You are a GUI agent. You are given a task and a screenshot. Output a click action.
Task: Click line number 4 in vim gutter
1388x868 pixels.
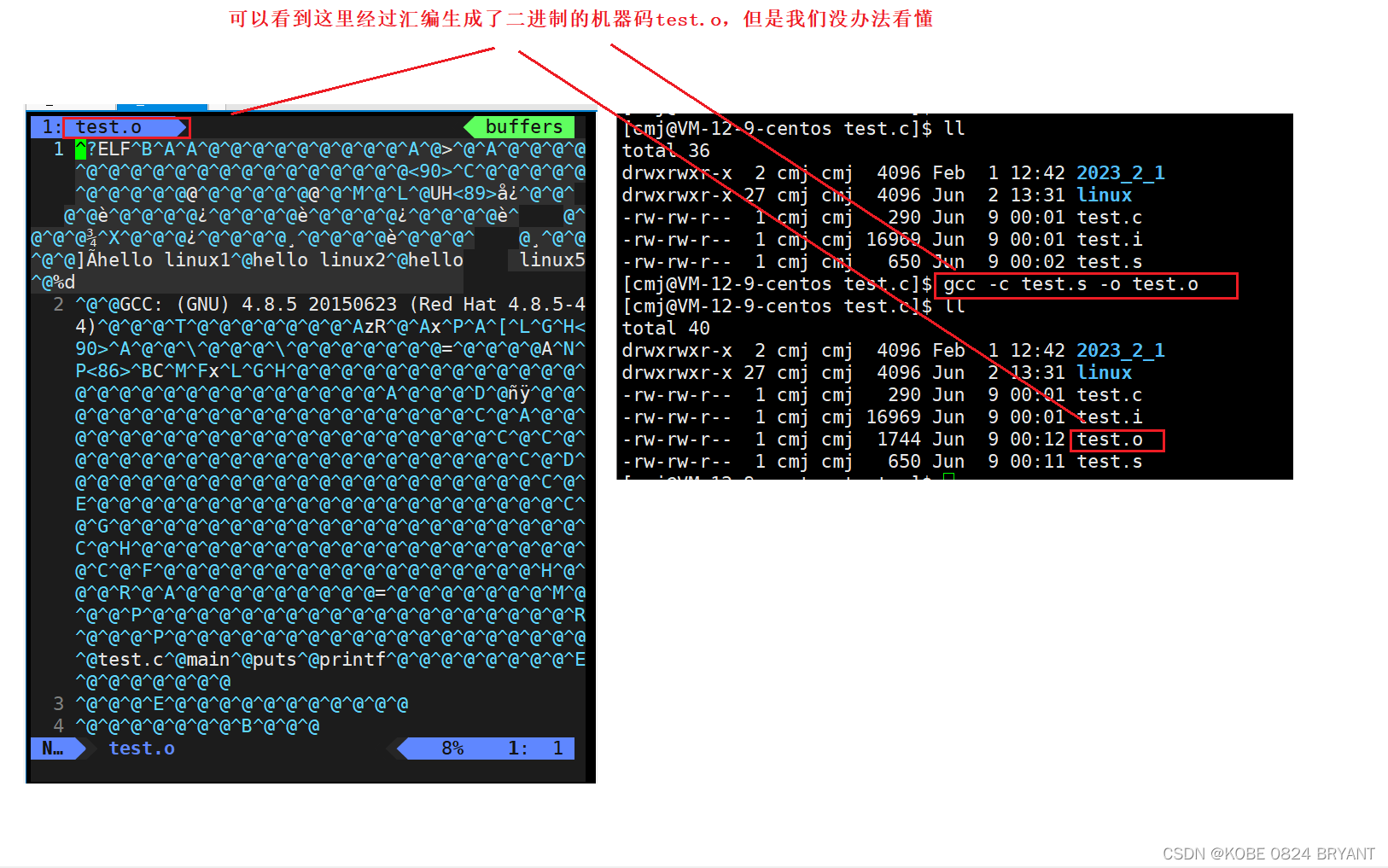[x=58, y=726]
